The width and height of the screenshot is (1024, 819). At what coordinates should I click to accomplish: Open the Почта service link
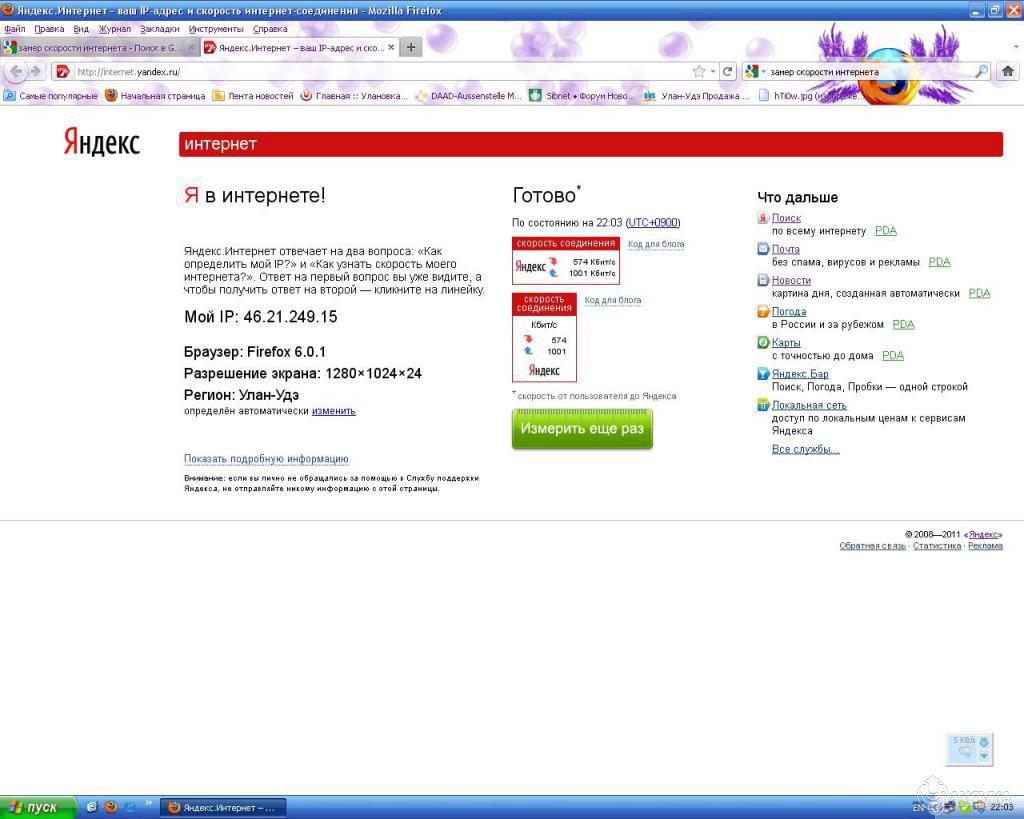(786, 249)
